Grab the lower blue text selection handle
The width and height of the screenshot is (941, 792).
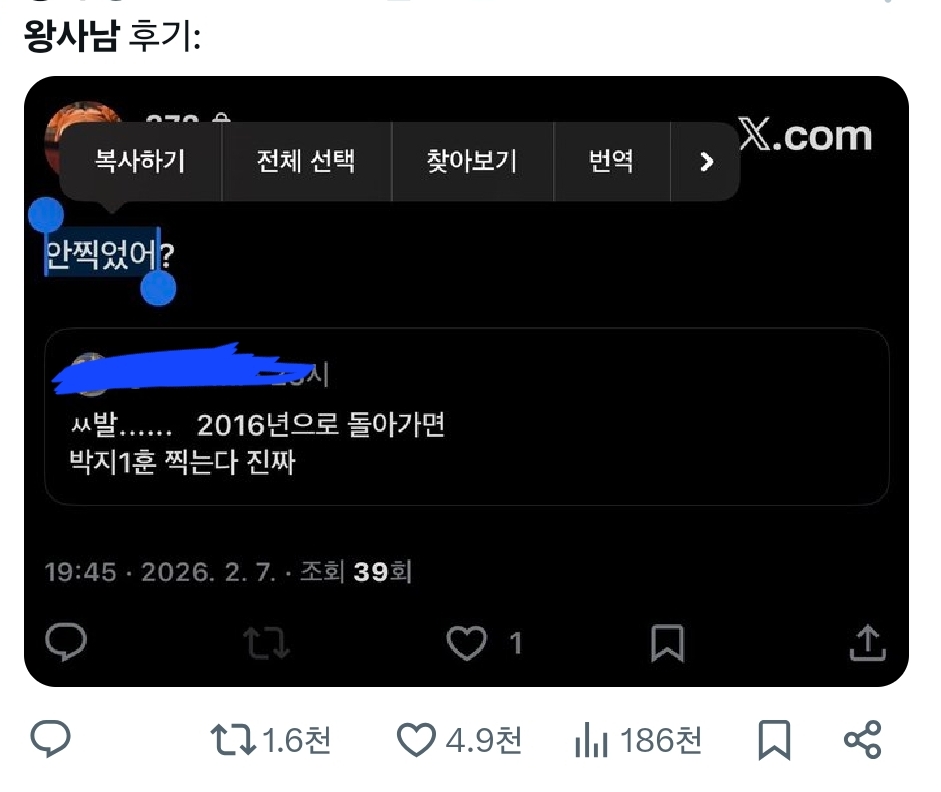[158, 289]
